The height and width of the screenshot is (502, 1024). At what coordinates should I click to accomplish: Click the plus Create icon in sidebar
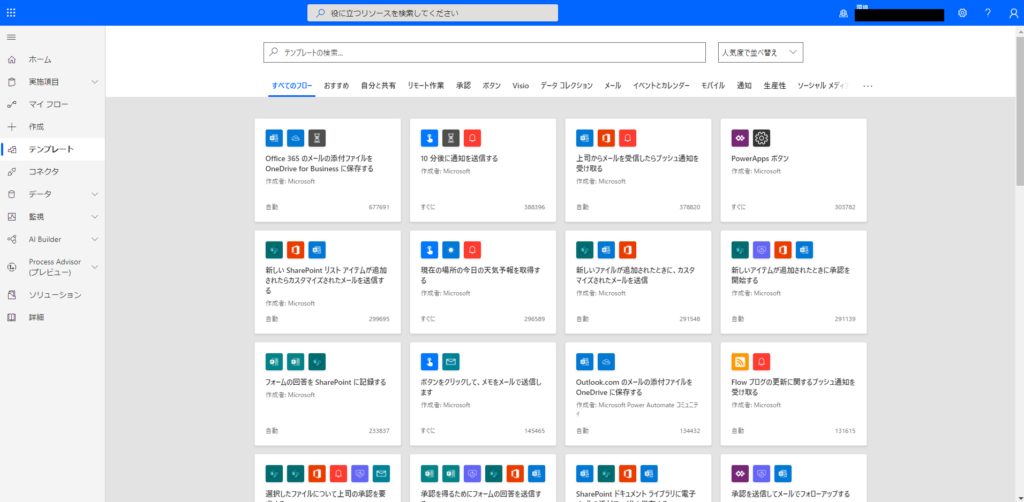coord(11,127)
